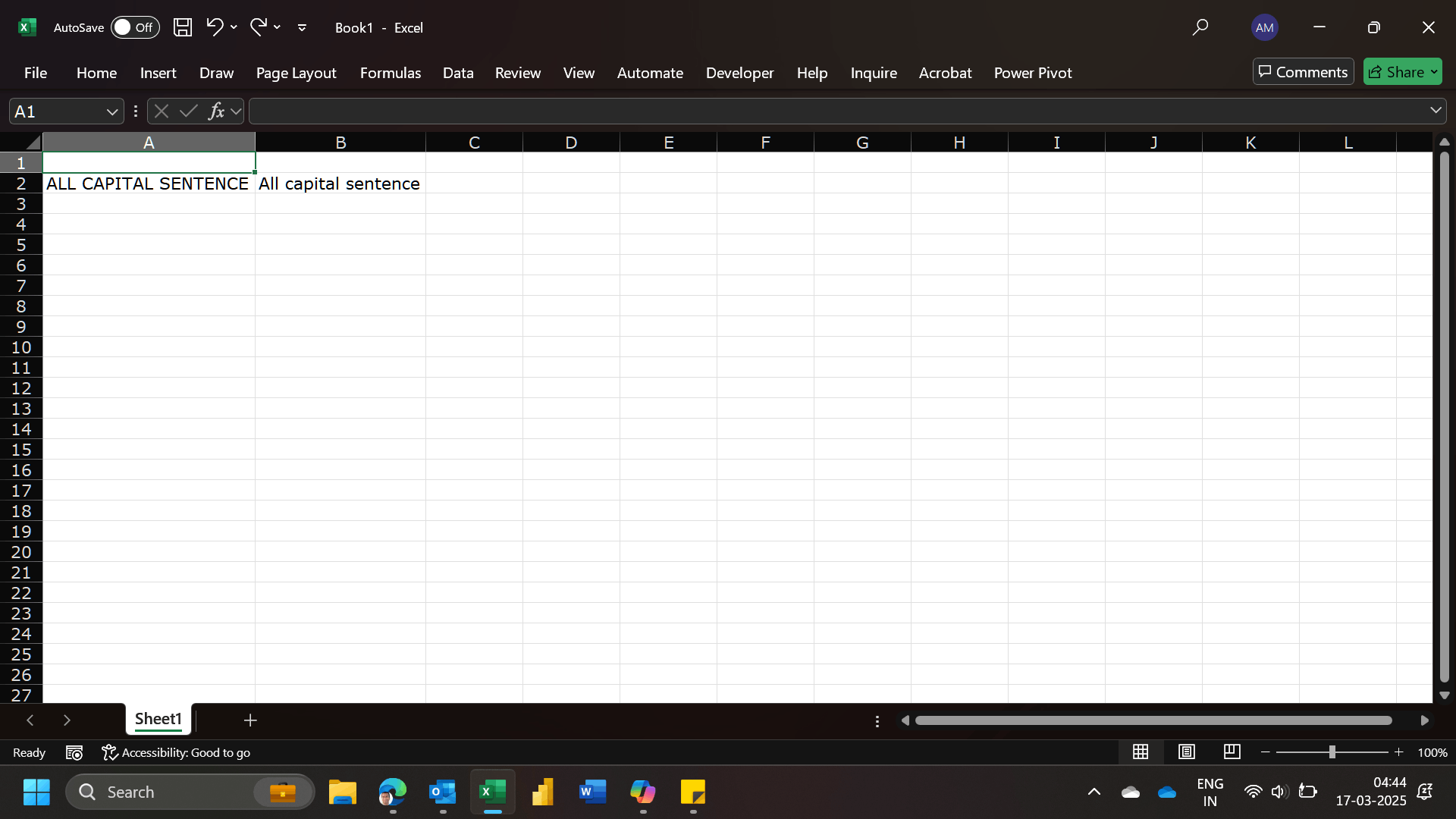Click the Comments button
1456x819 pixels.
[1303, 71]
